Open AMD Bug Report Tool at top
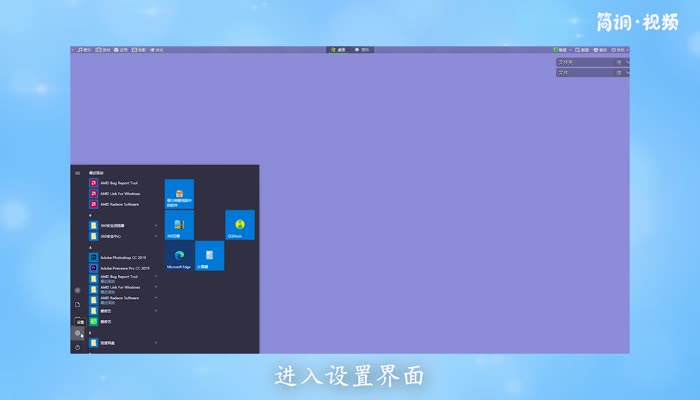700x400 pixels. click(x=118, y=183)
